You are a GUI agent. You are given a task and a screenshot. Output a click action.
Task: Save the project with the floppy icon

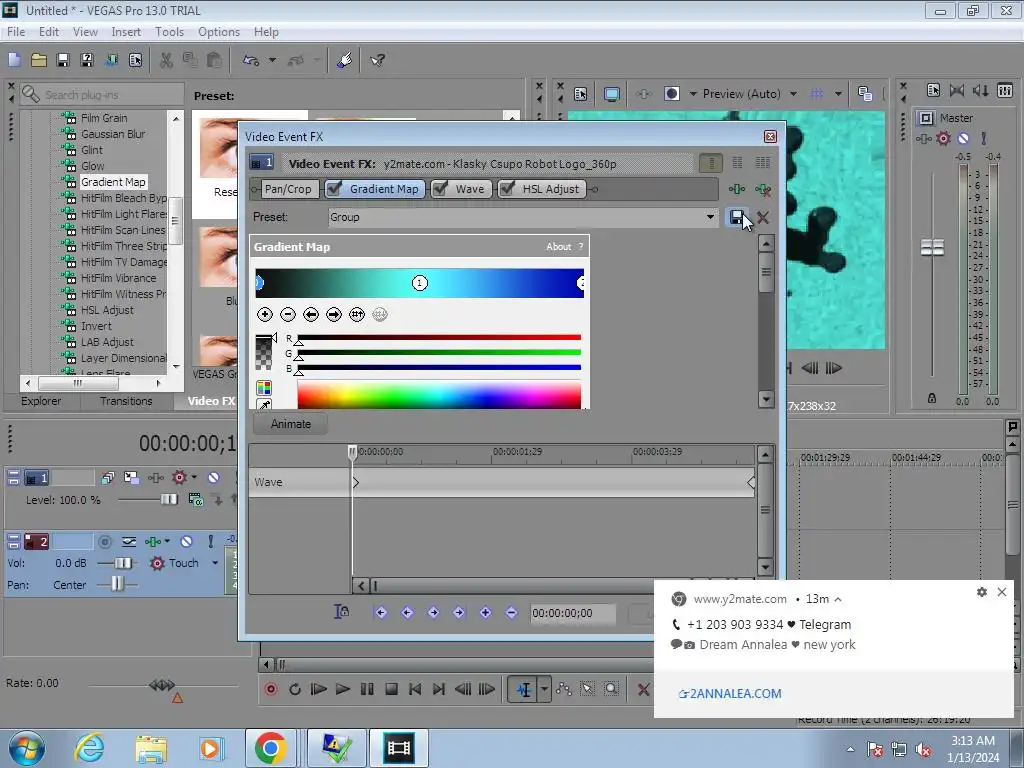point(63,61)
